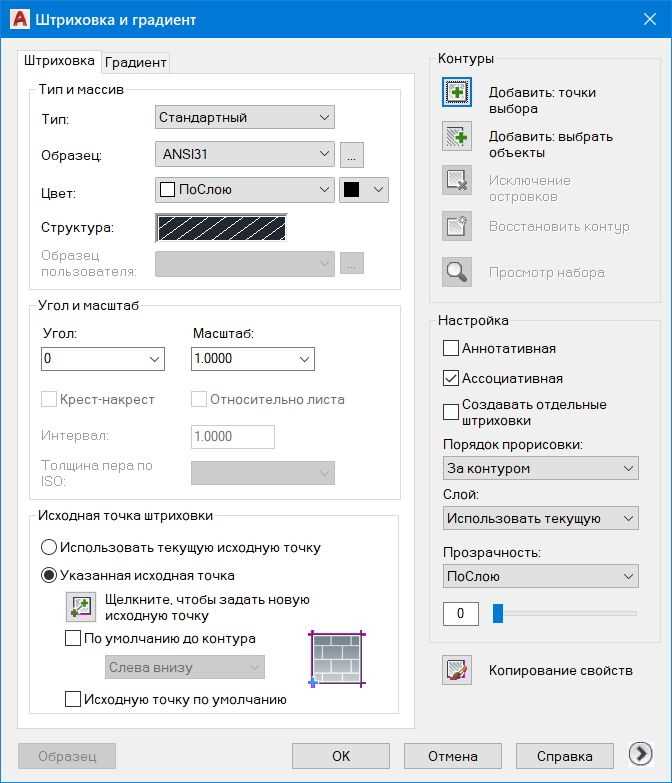Click the transparency value field showing 0
The width and height of the screenshot is (672, 783).
(x=460, y=613)
